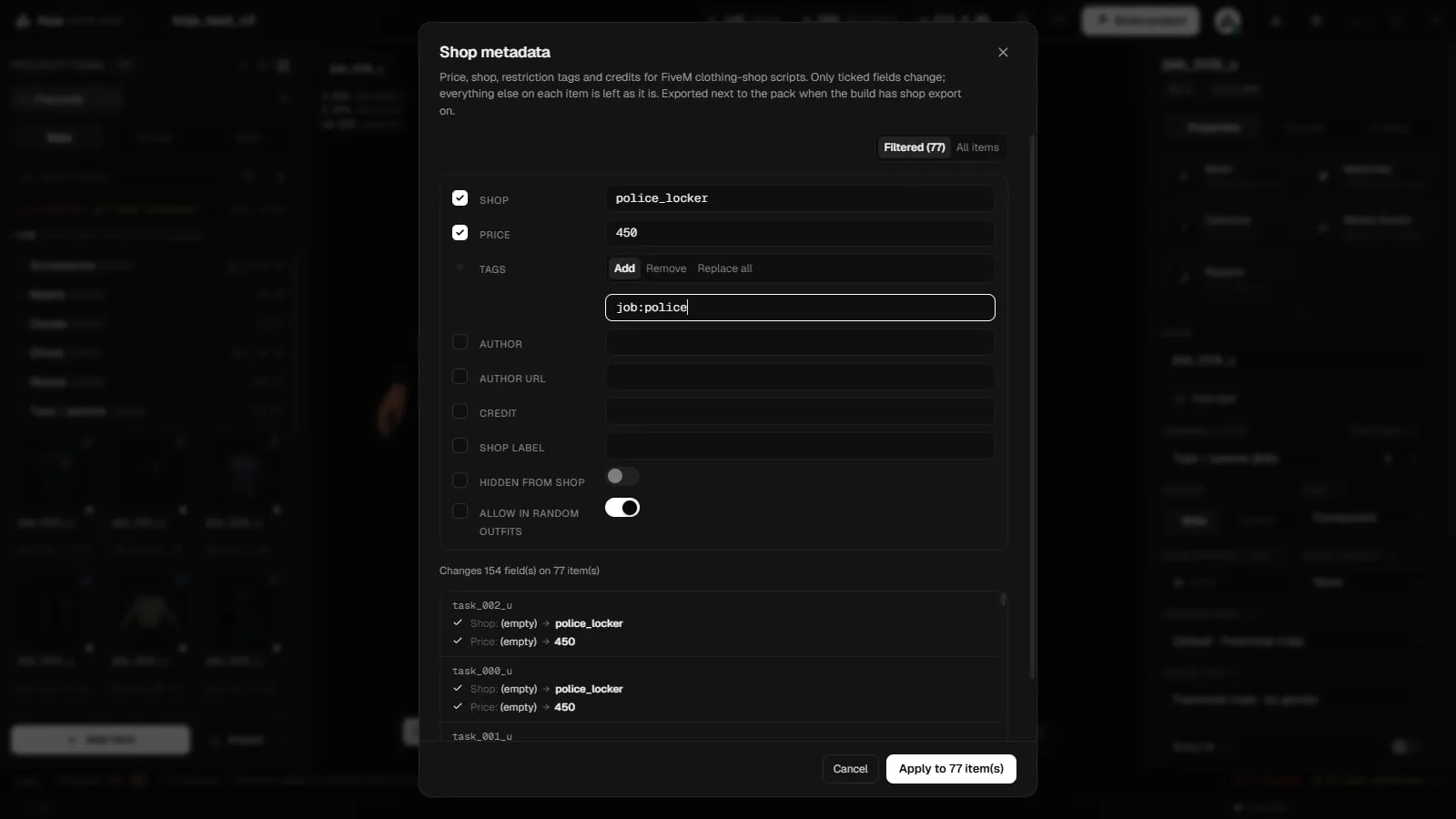Tick the ALLOW IN RANDOM OUTFITS checkbox
This screenshot has width=1456, height=819.
tap(460, 511)
